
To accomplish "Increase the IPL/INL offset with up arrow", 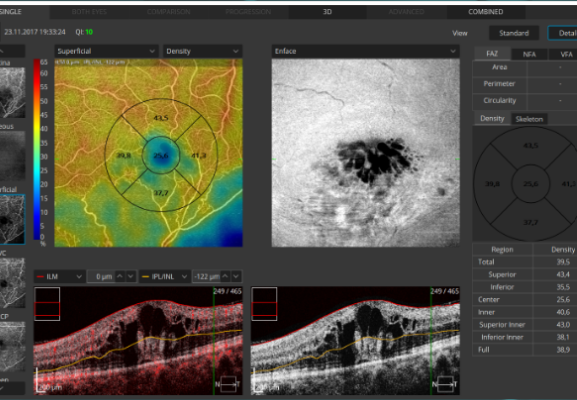I will 225,276.
